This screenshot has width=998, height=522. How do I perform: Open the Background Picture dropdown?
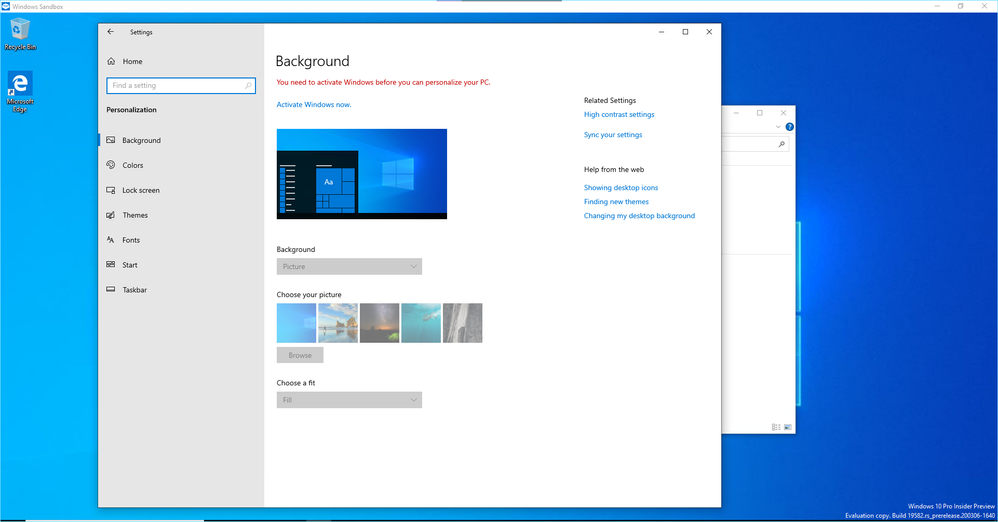pos(349,266)
